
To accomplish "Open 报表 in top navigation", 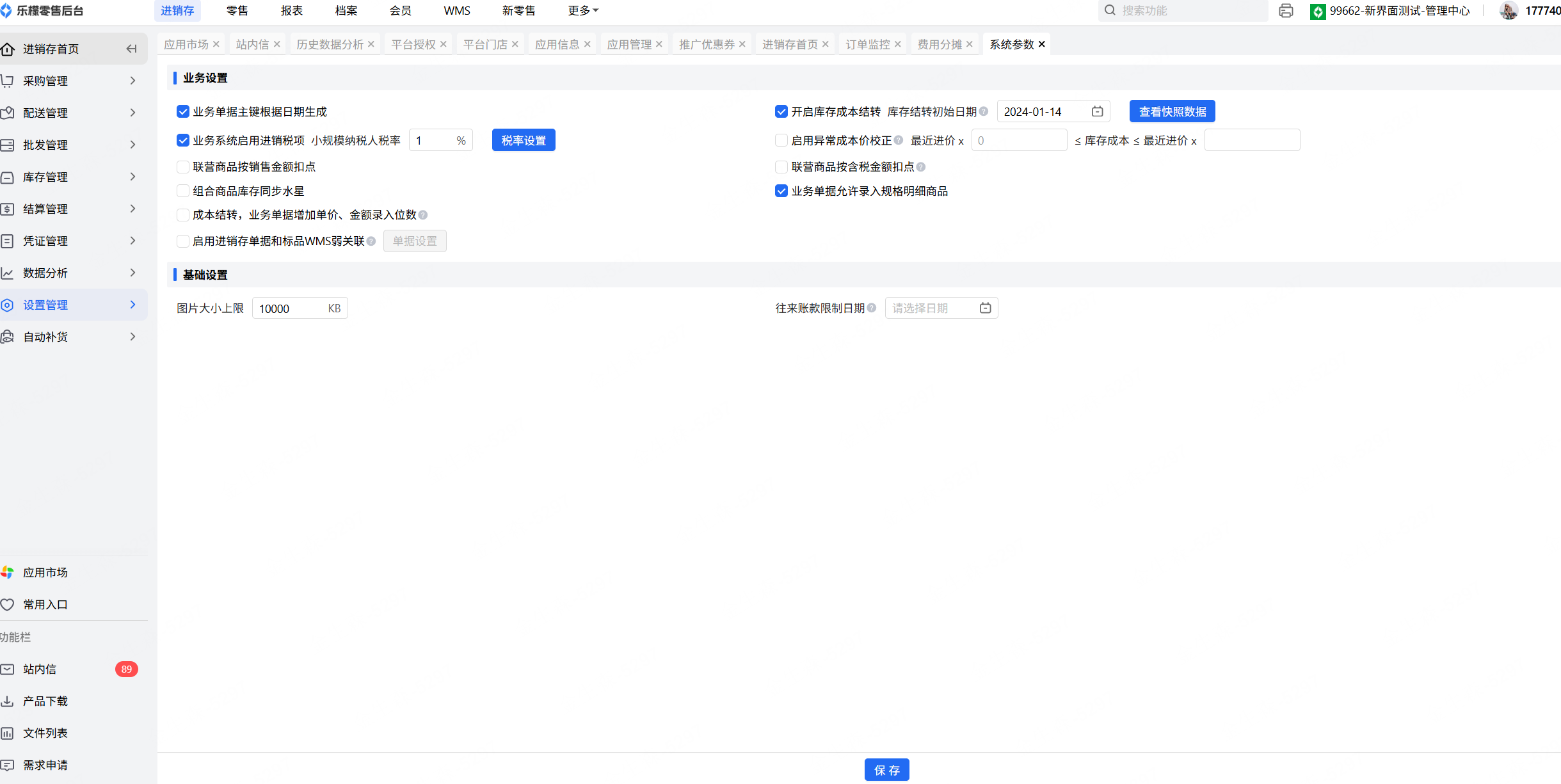I will click(291, 10).
